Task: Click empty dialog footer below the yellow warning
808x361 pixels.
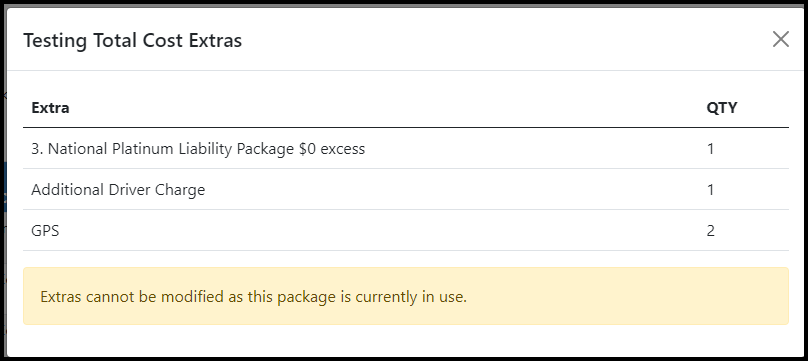Action: (x=406, y=341)
